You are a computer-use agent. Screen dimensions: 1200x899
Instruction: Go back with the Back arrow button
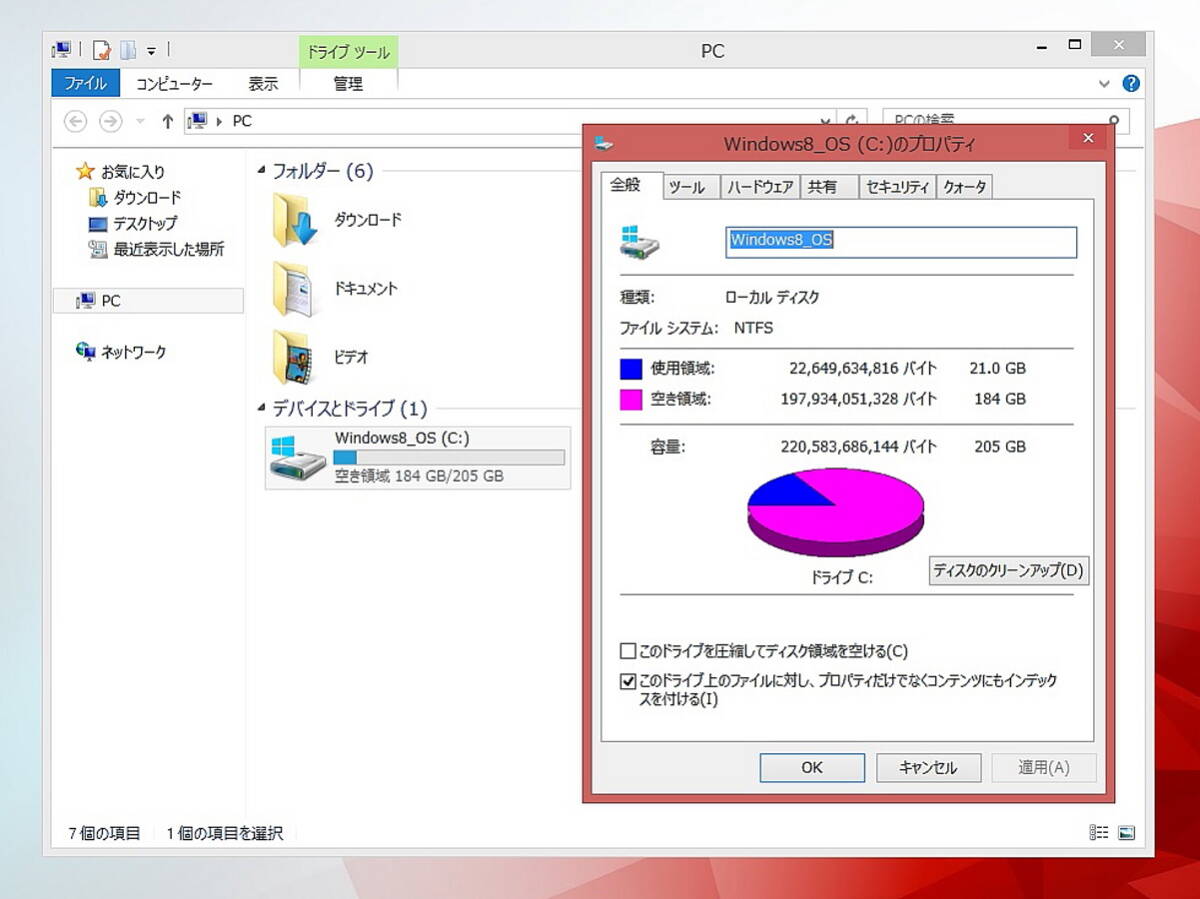tap(75, 121)
